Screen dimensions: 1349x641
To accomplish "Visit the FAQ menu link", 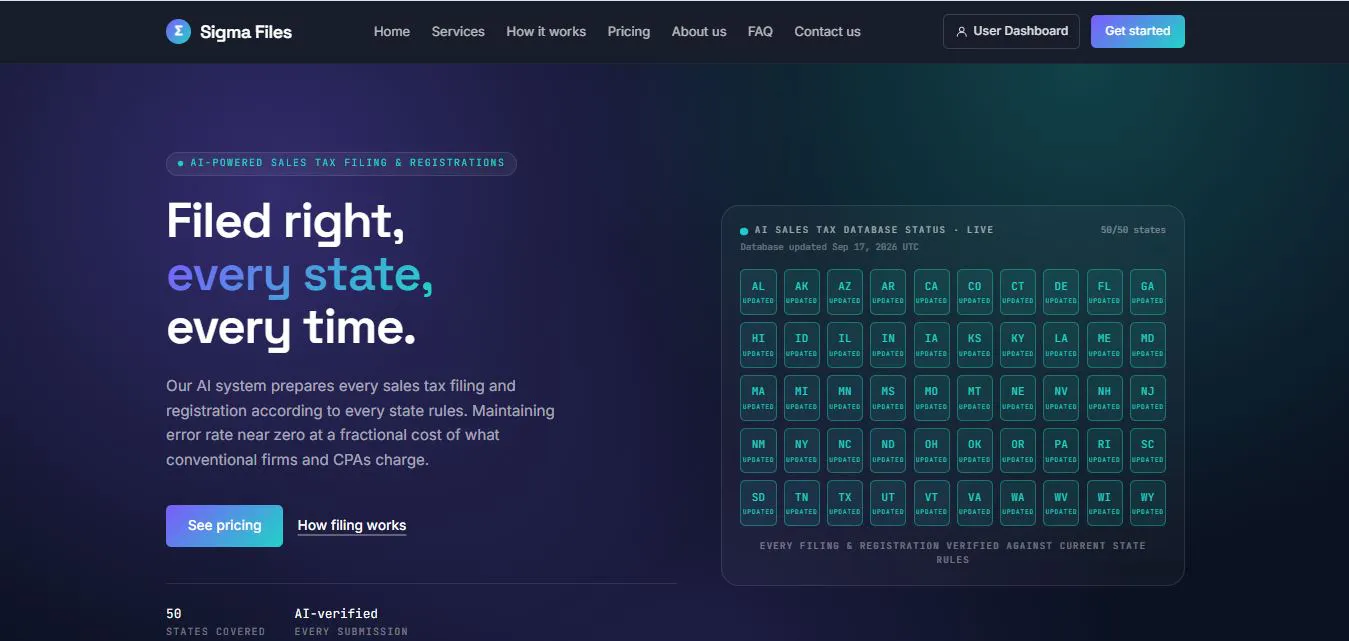I will (760, 32).
